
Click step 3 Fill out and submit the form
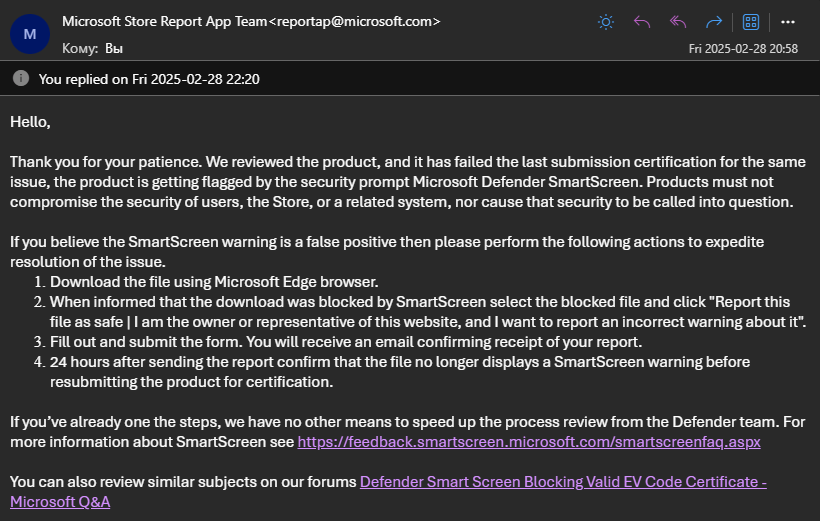click(x=346, y=342)
